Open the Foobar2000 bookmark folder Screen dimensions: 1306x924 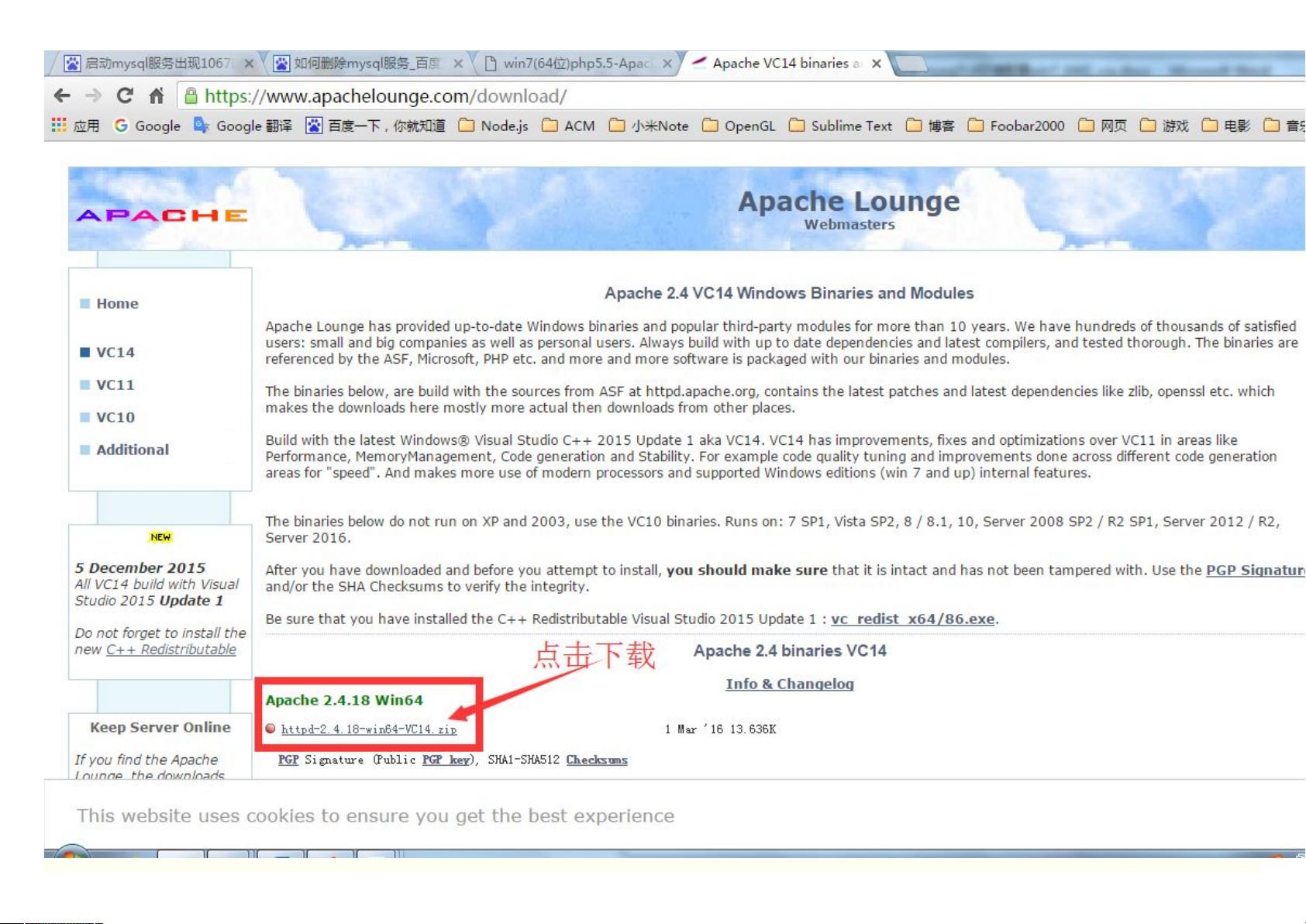1016,126
